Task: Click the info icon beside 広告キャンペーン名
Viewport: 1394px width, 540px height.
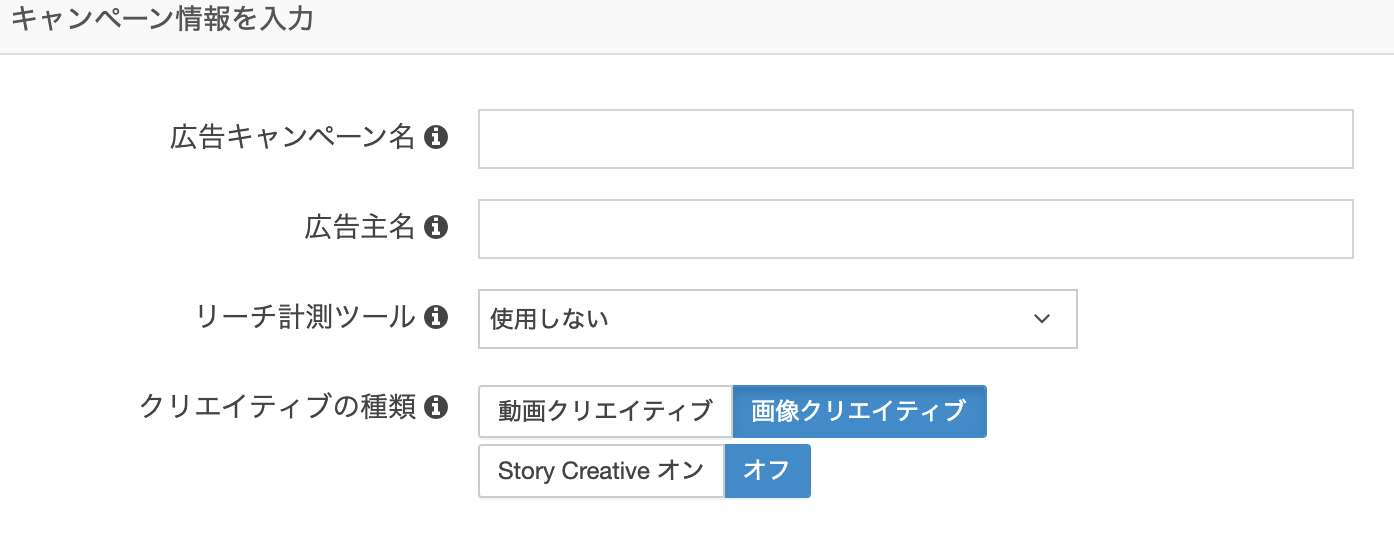Action: pos(435,138)
